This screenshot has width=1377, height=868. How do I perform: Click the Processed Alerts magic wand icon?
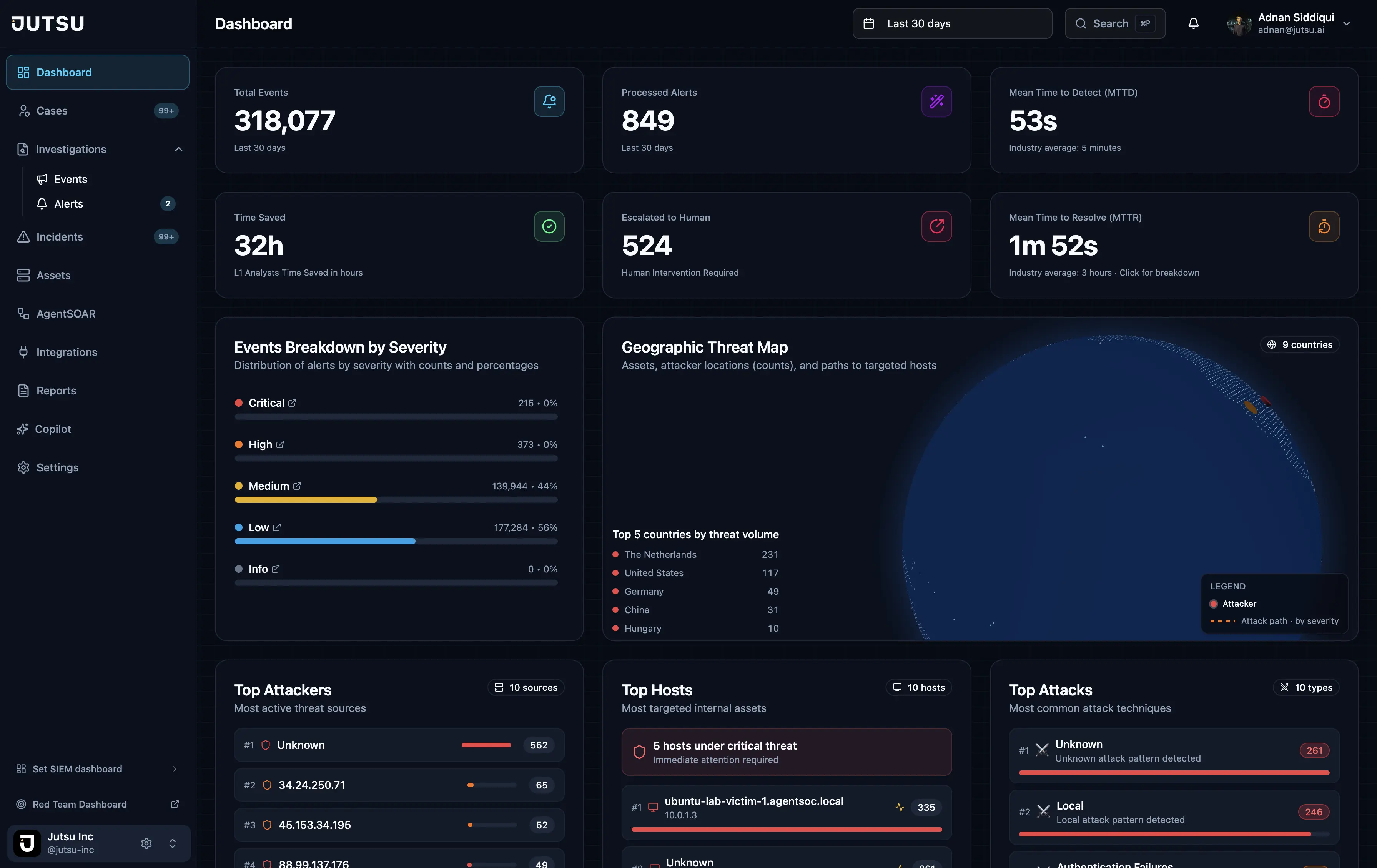click(937, 101)
